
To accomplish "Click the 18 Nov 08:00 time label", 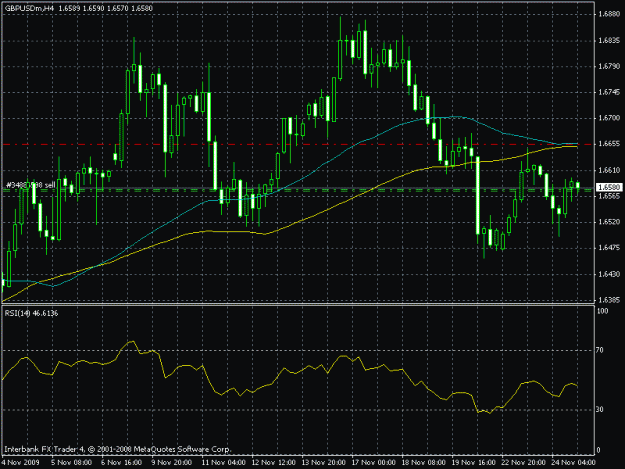I will tap(423, 462).
